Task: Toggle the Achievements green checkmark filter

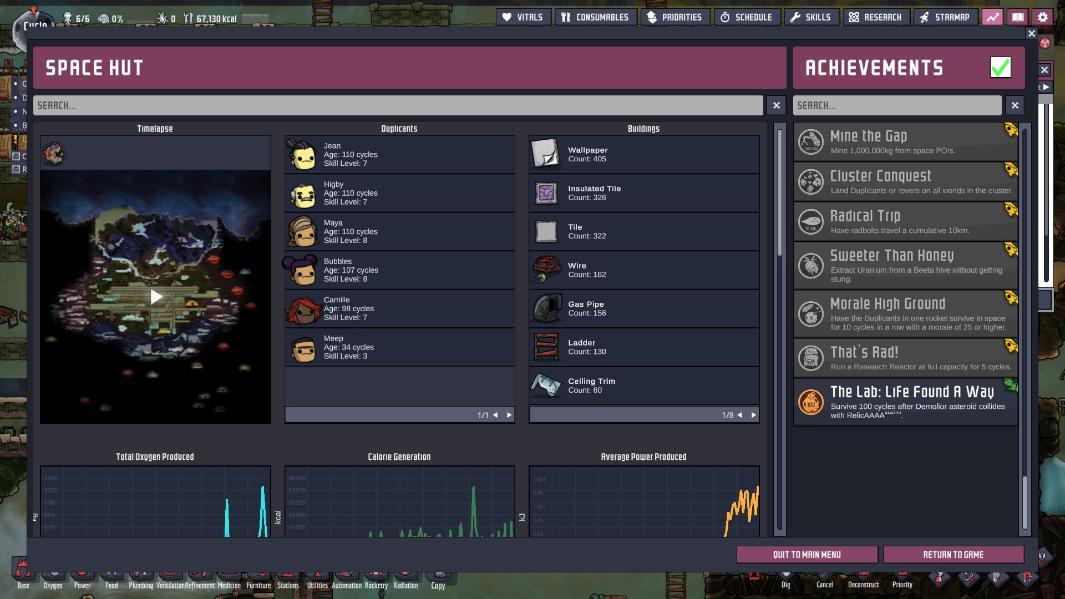Action: [1000, 67]
